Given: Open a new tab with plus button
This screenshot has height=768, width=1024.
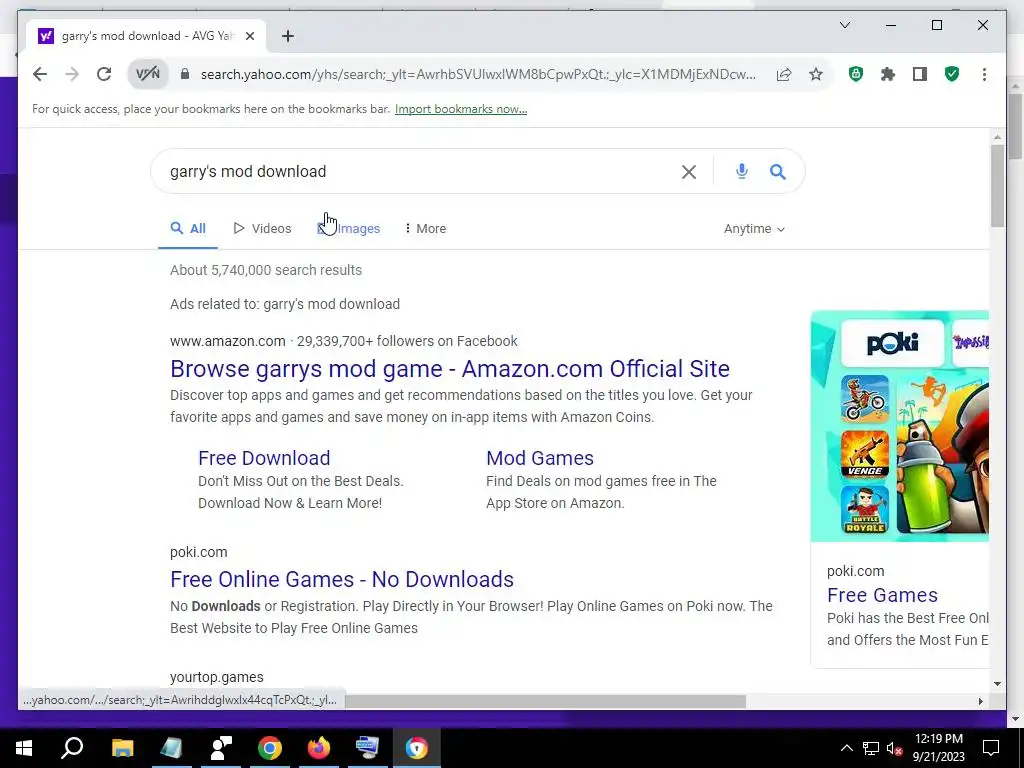Looking at the screenshot, I should [288, 36].
